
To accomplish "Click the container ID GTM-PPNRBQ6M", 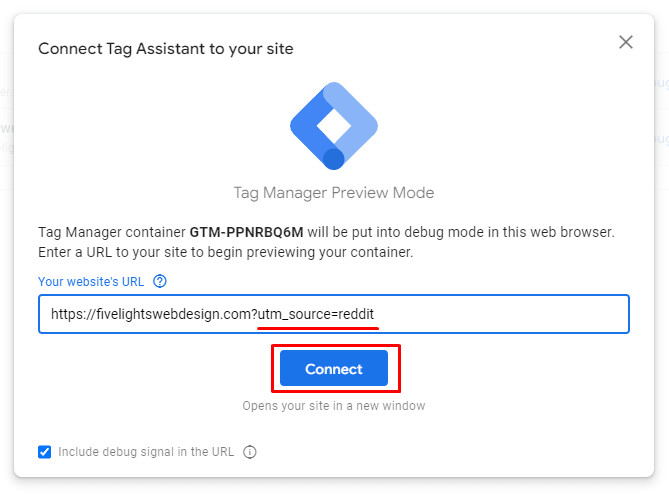I will [x=246, y=232].
